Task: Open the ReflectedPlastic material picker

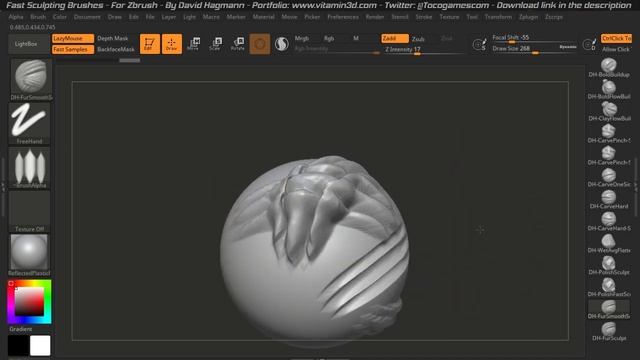Action: pos(29,256)
